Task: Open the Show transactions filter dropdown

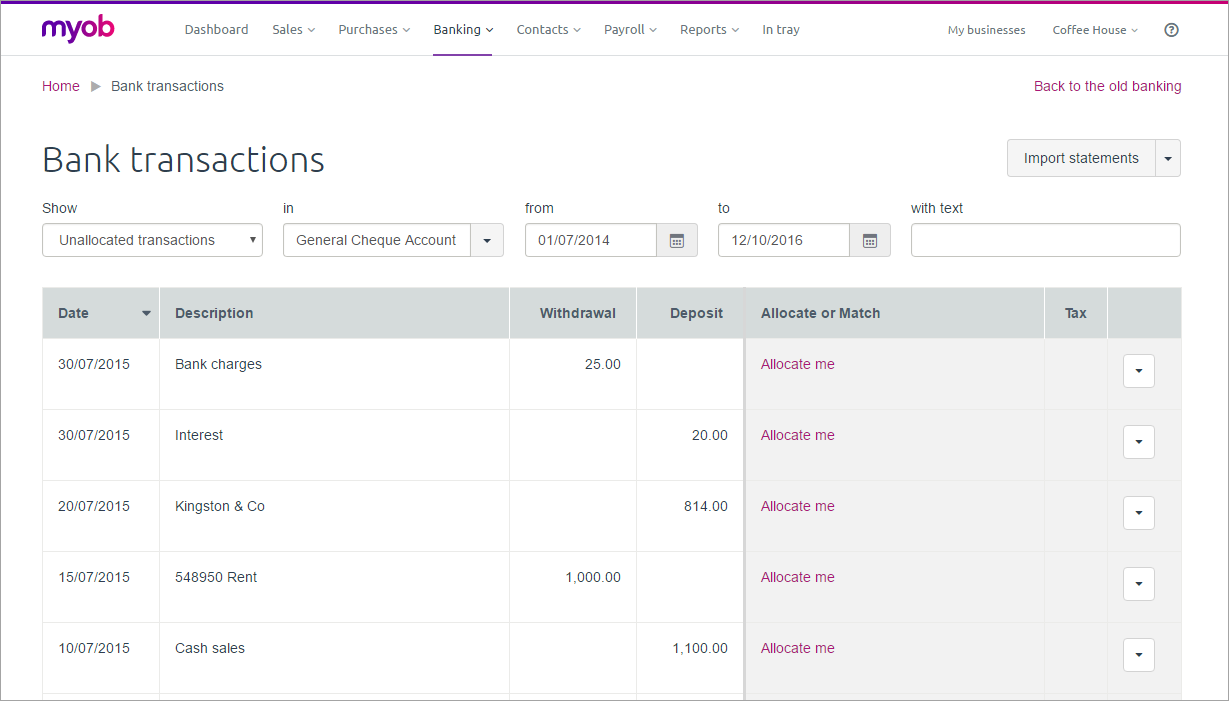Action: 152,241
